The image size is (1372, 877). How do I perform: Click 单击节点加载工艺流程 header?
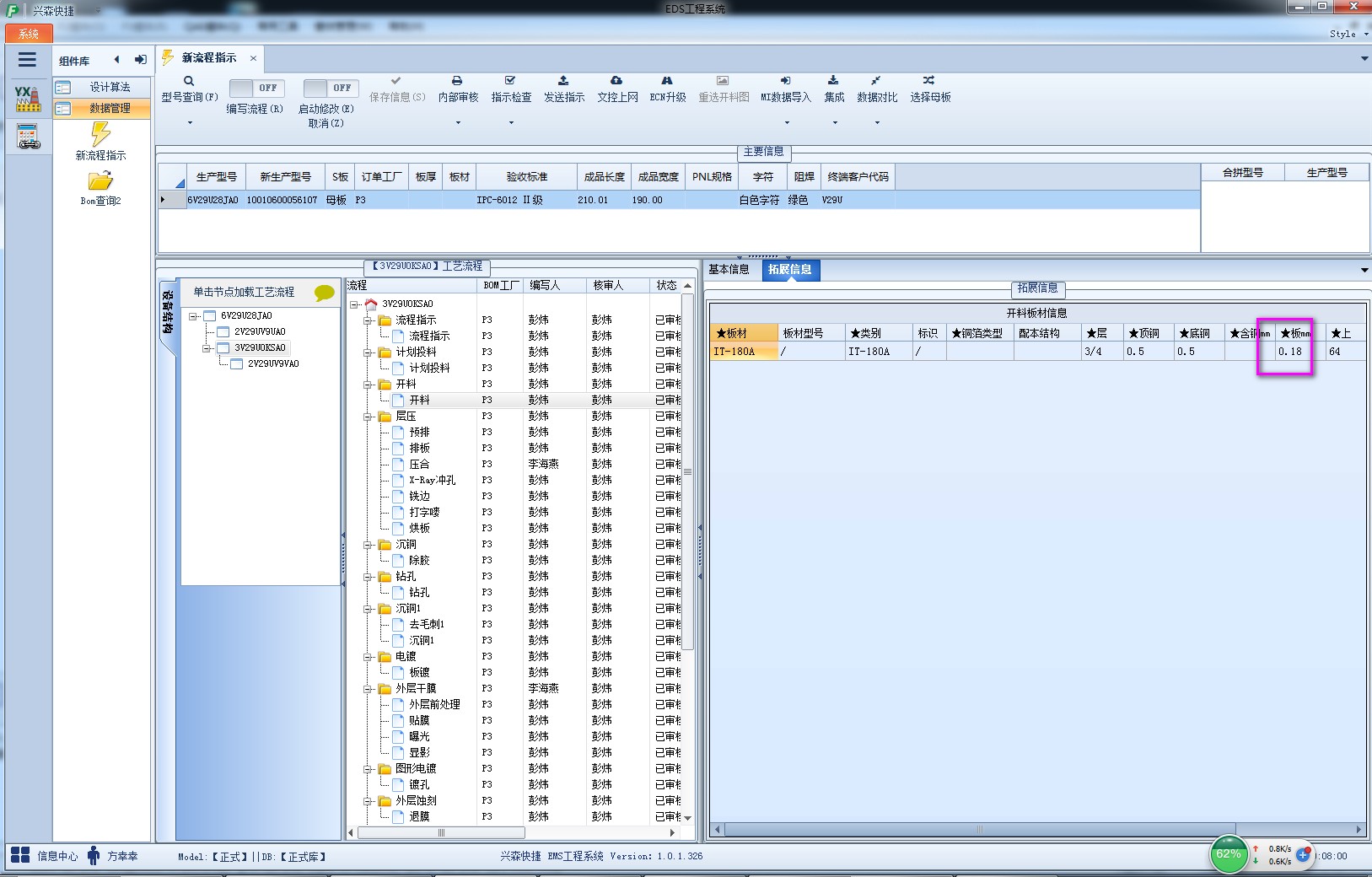click(x=244, y=292)
